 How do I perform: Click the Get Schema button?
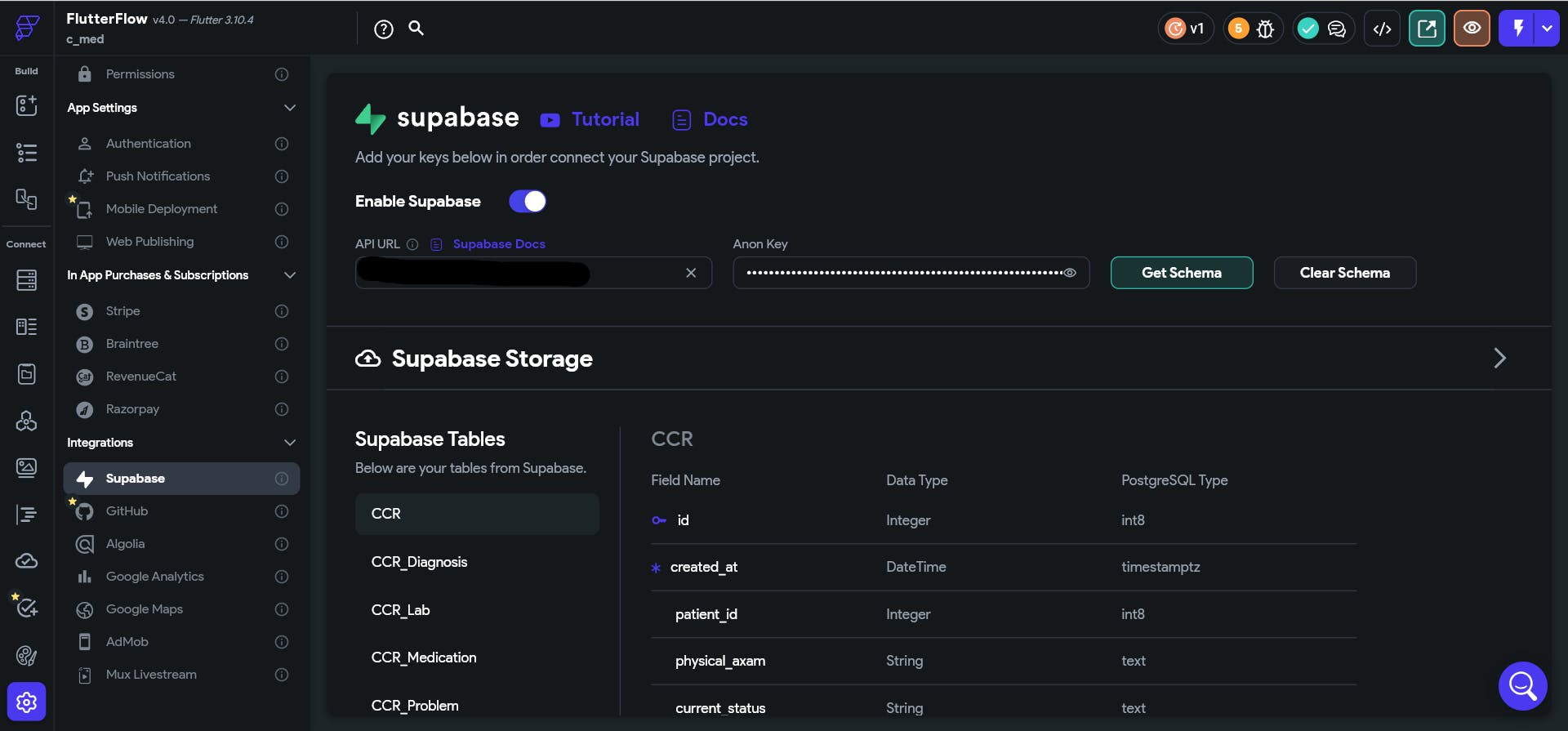(1181, 273)
